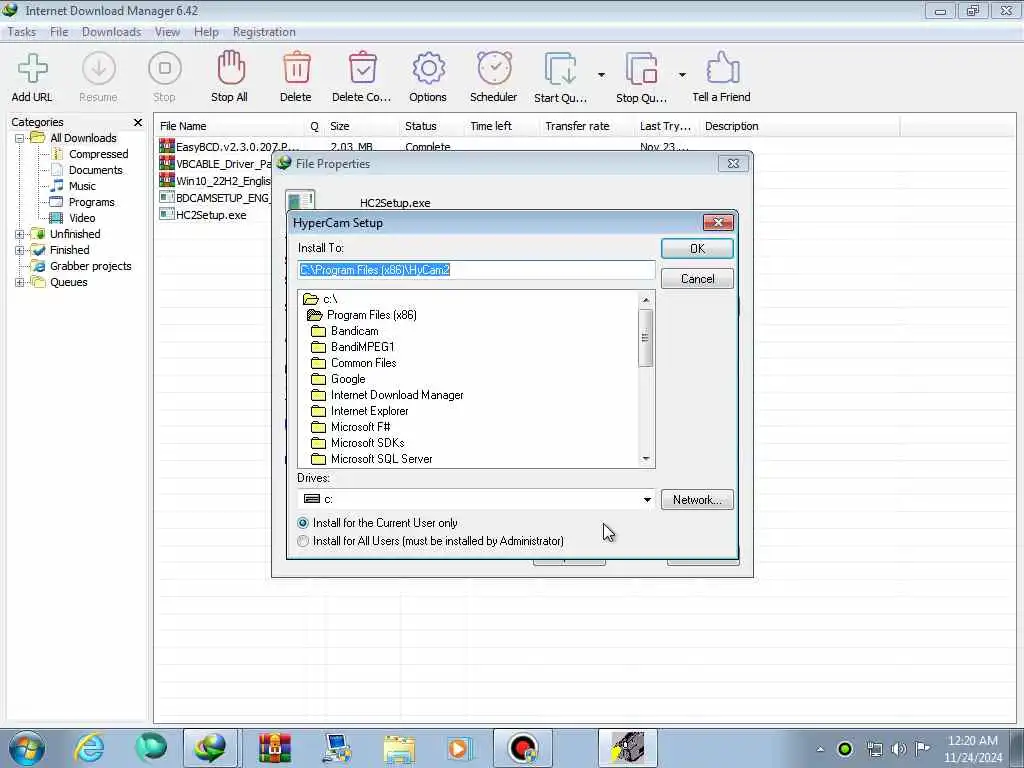Open the Drives combo box

pos(476,499)
